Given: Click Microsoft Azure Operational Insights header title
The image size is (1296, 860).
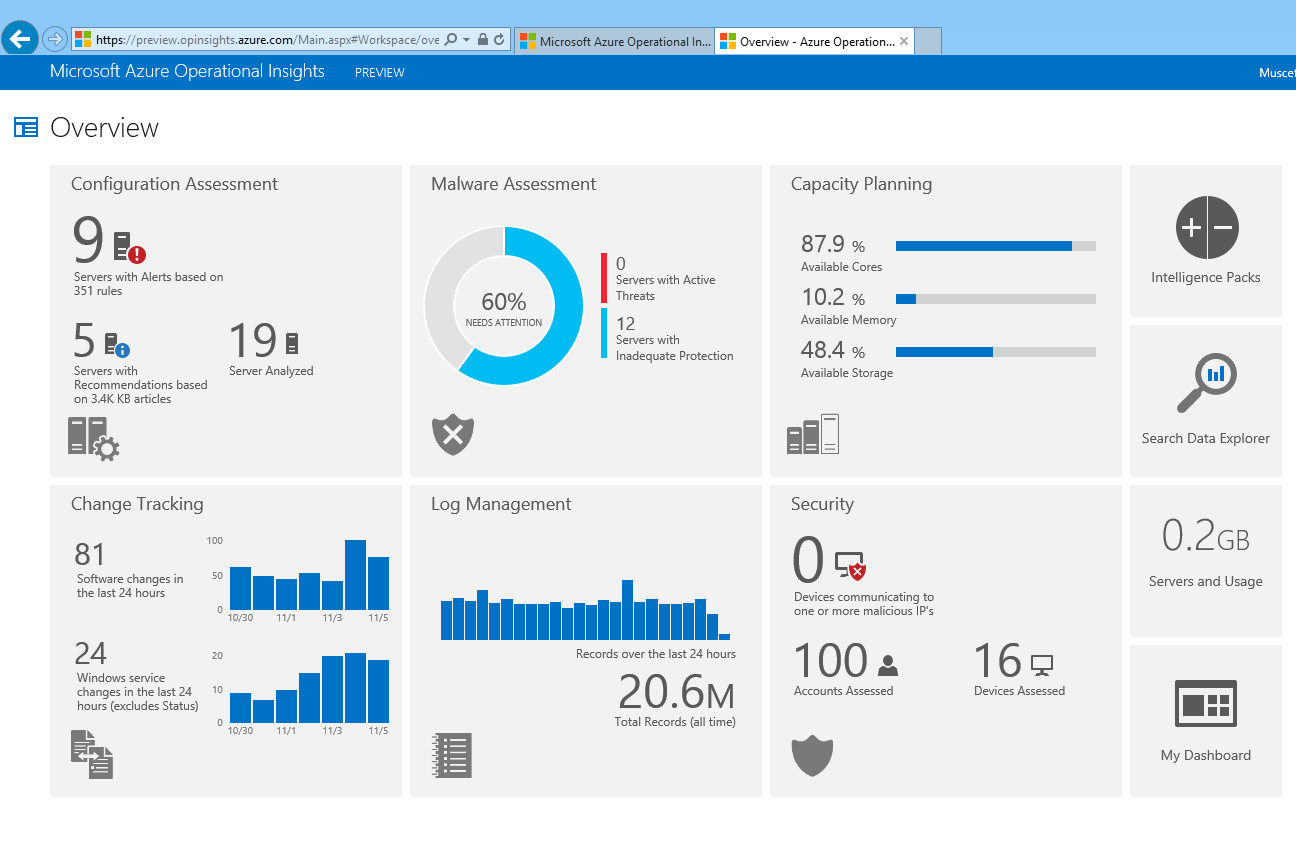Looking at the screenshot, I should coord(187,71).
